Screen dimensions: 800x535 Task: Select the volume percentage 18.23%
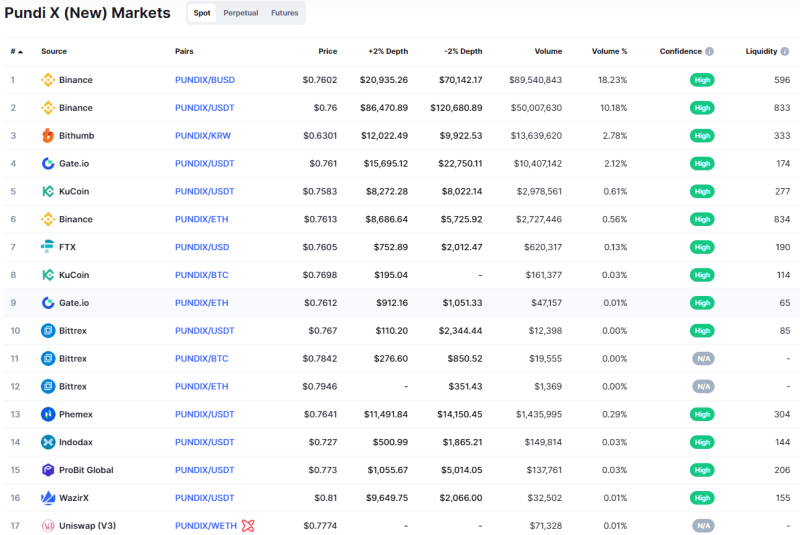coord(613,80)
